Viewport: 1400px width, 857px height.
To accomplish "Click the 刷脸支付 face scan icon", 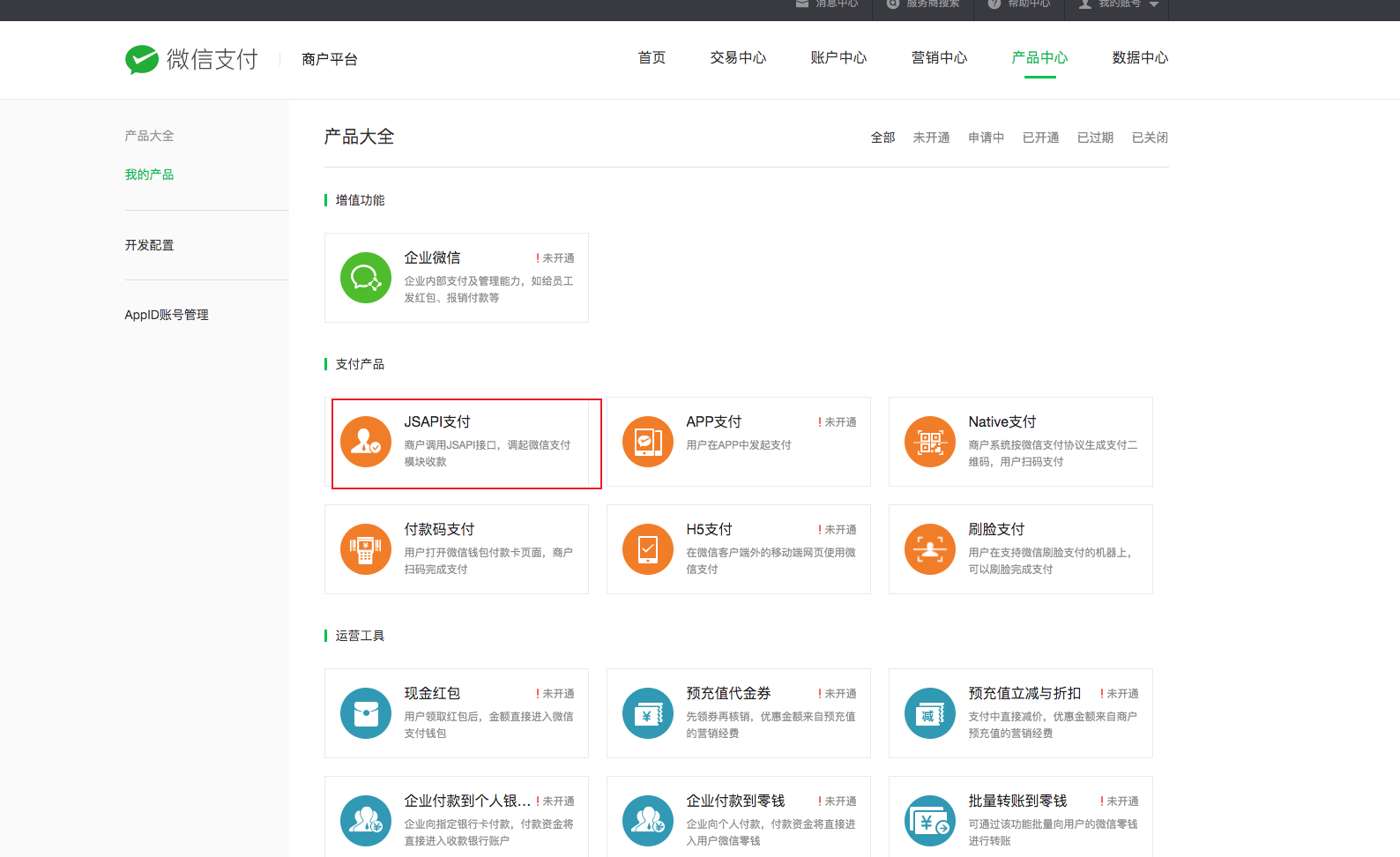I will click(930, 549).
